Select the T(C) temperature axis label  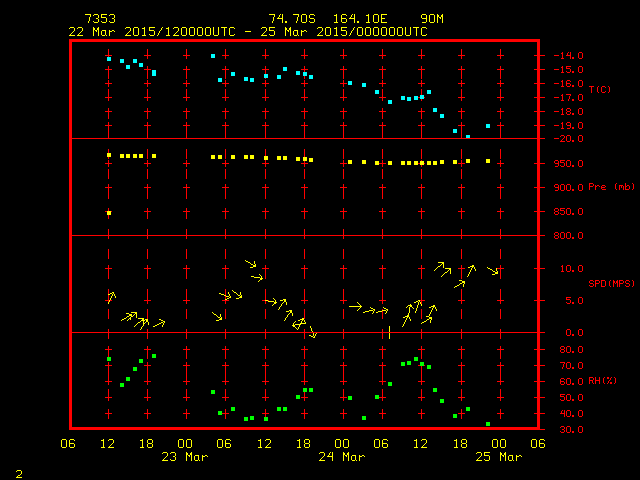coord(598,90)
